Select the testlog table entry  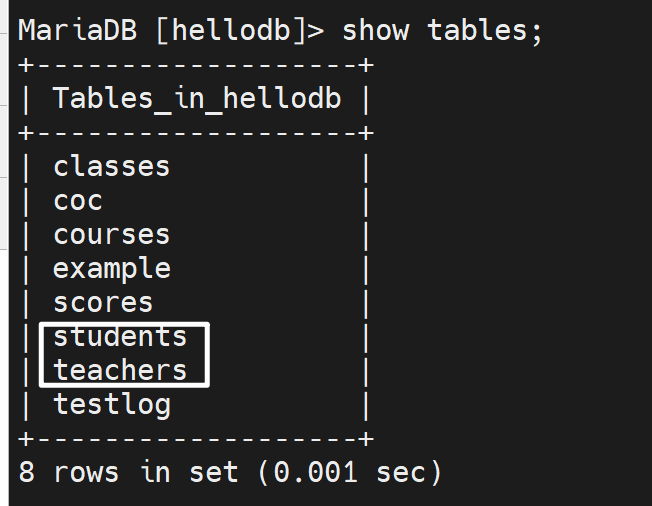coord(111,405)
